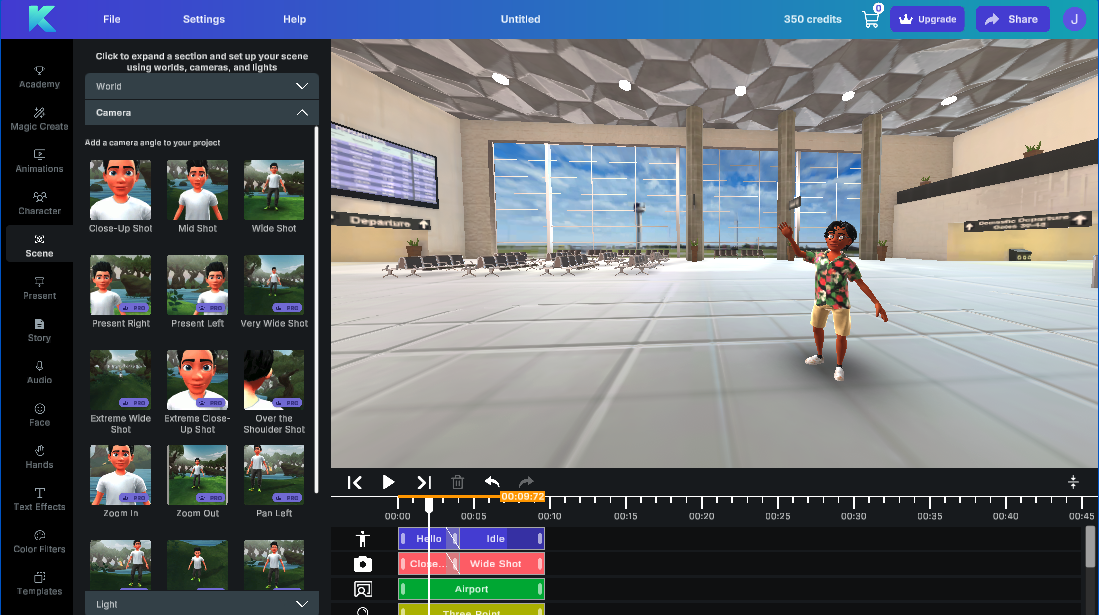Select the Mid Shot camera thumbnail
This screenshot has width=1099, height=615.
tap(197, 190)
